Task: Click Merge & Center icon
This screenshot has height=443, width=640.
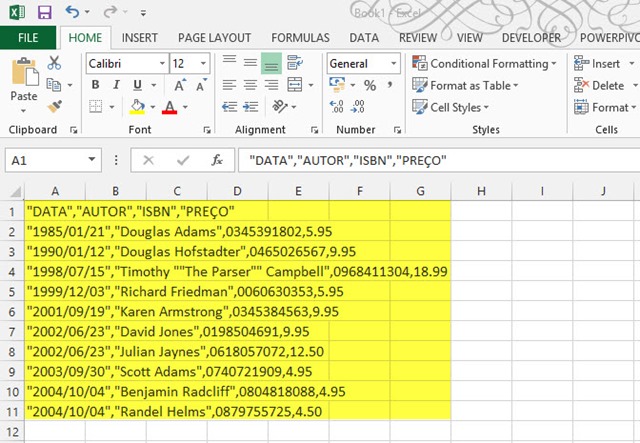Action: coord(295,85)
